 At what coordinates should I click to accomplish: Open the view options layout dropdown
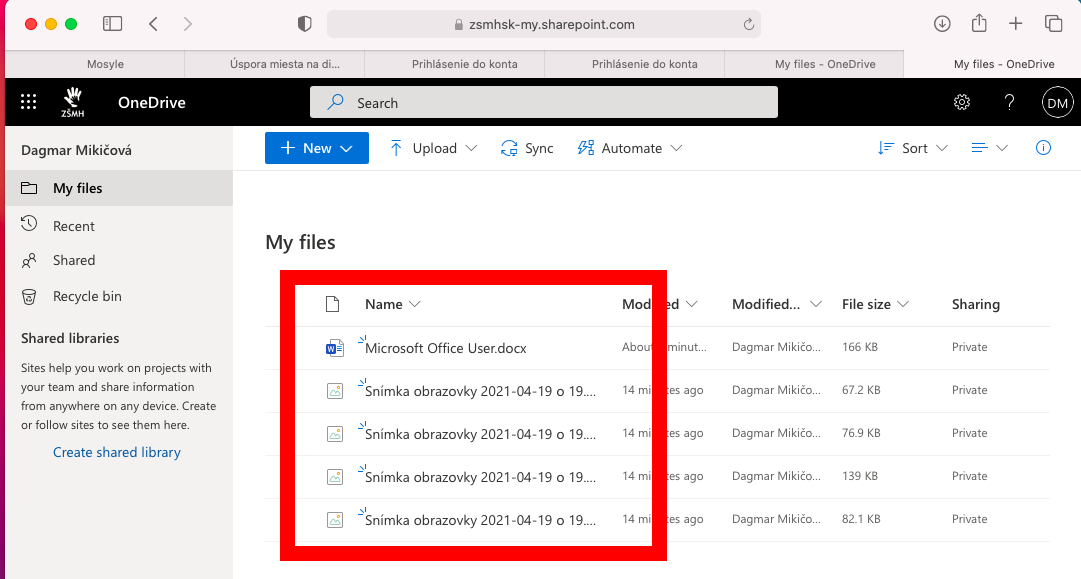coord(989,148)
